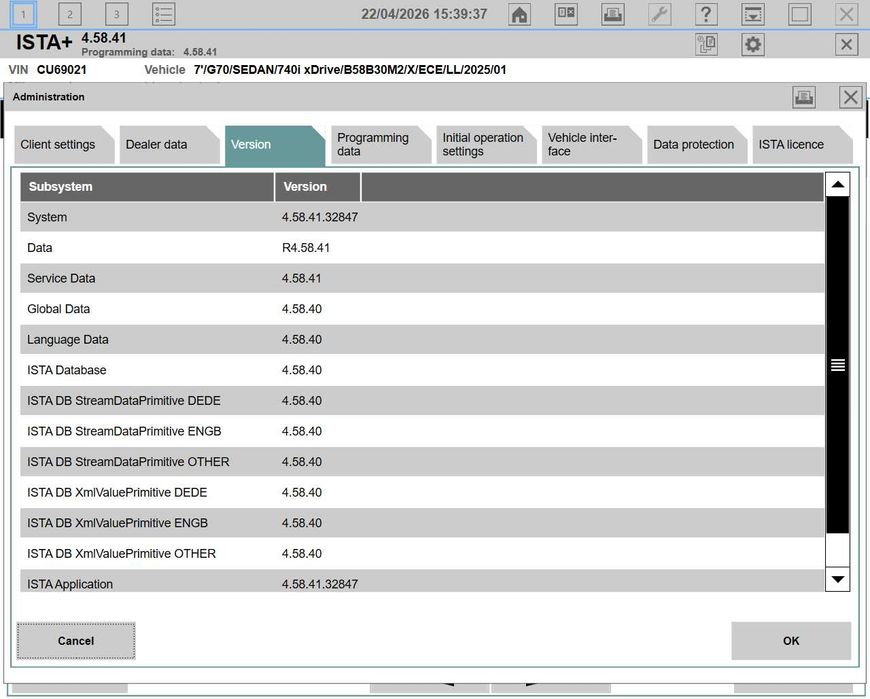870x699 pixels.
Task: Select ISTA DB XmlValuePrimitive DEDE row
Action: tap(422, 492)
